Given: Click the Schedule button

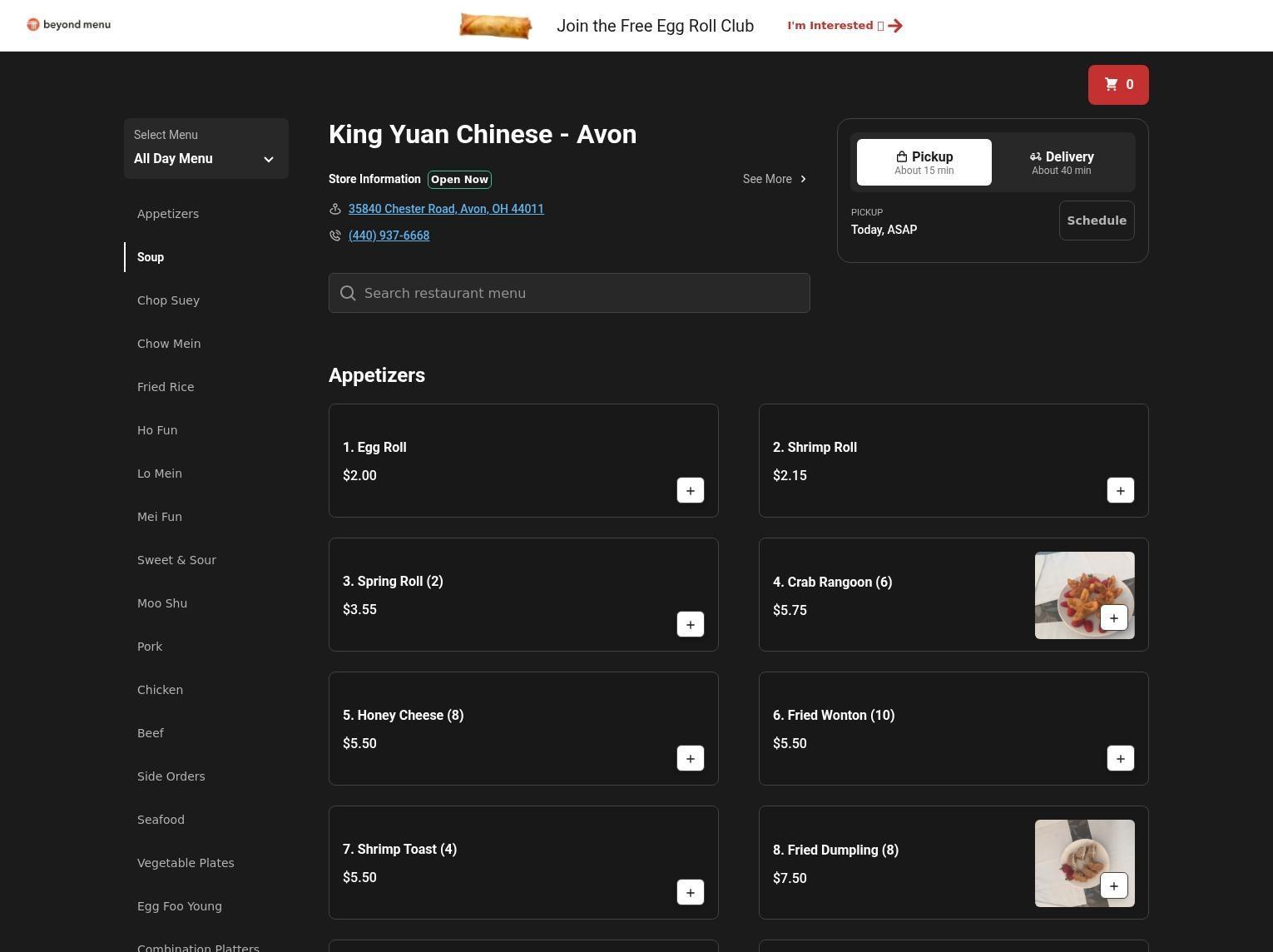Looking at the screenshot, I should [1096, 221].
